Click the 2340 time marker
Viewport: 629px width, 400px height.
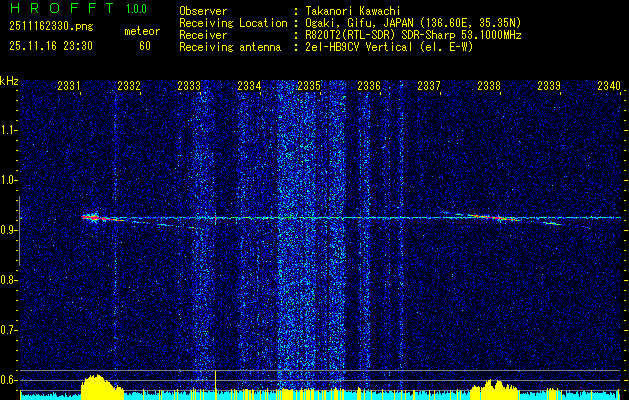coord(609,86)
